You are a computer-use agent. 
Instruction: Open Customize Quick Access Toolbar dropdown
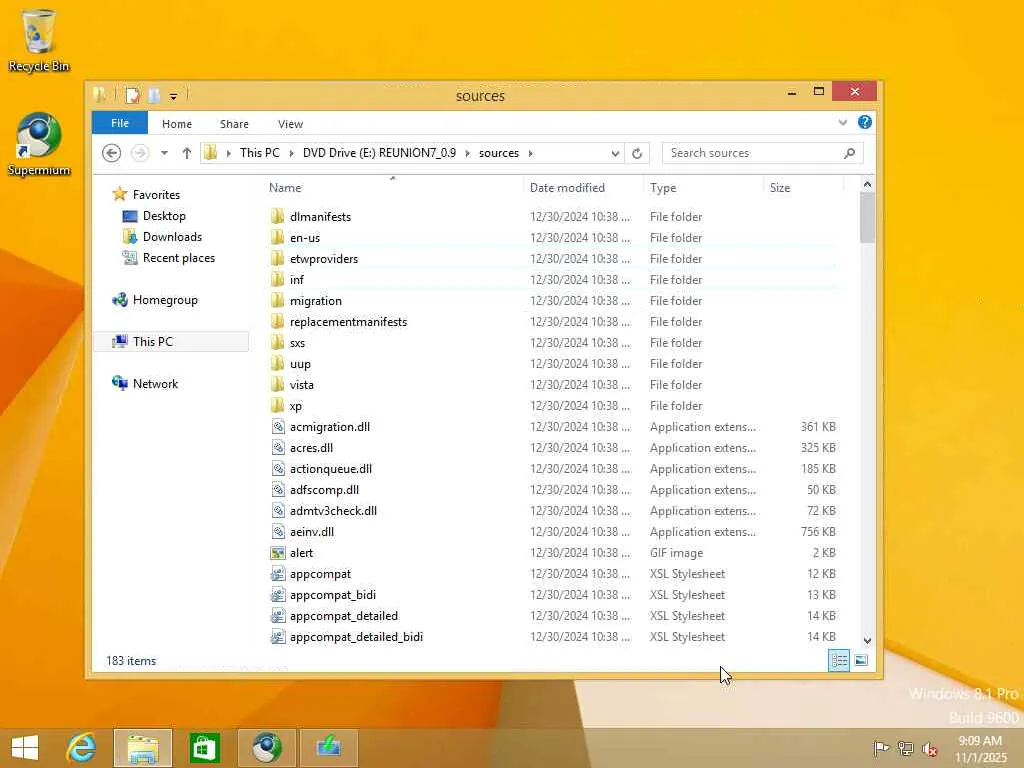(173, 97)
